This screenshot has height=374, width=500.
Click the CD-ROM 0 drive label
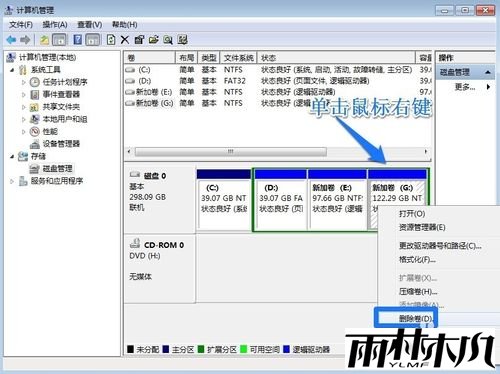pos(164,245)
